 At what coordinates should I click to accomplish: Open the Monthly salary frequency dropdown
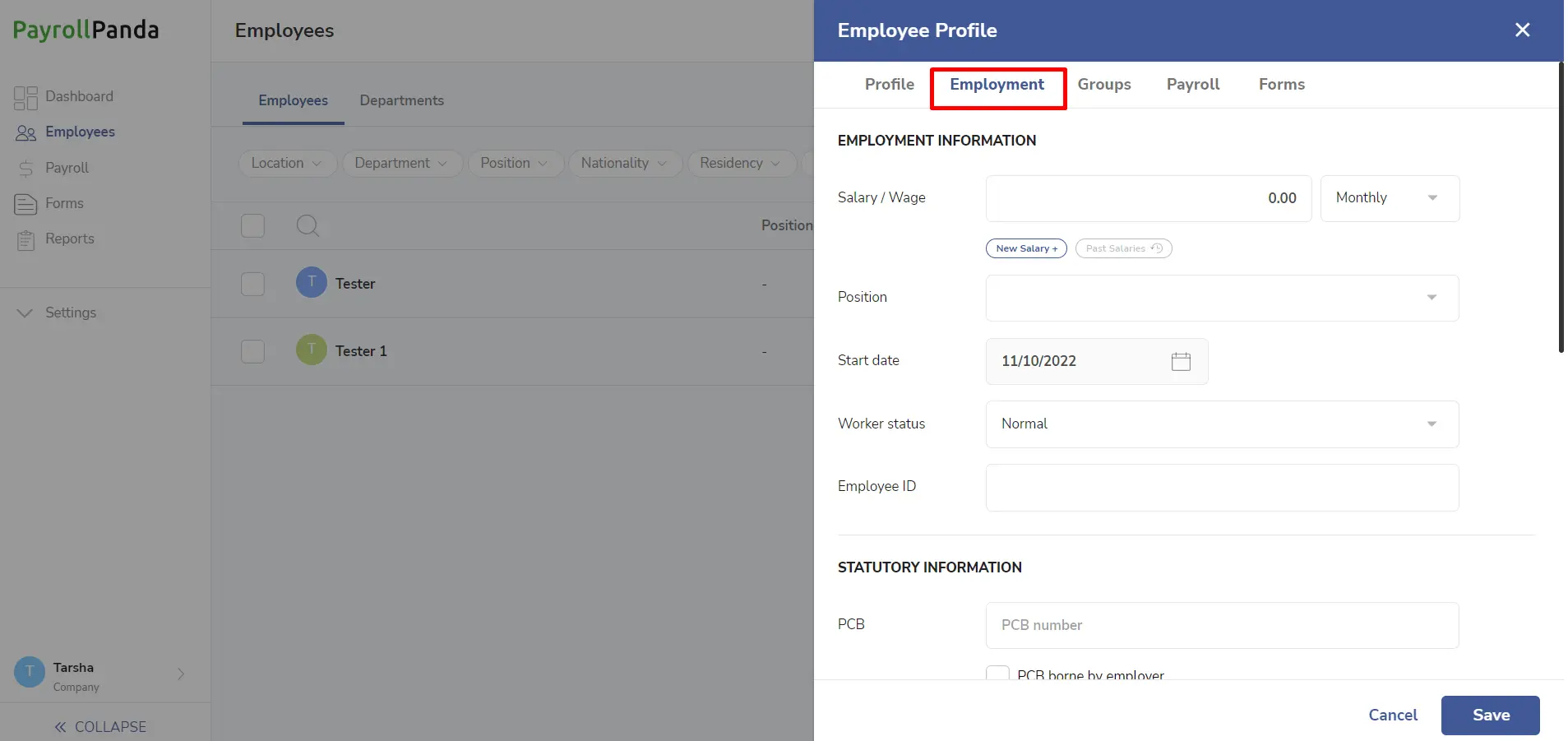coord(1390,198)
